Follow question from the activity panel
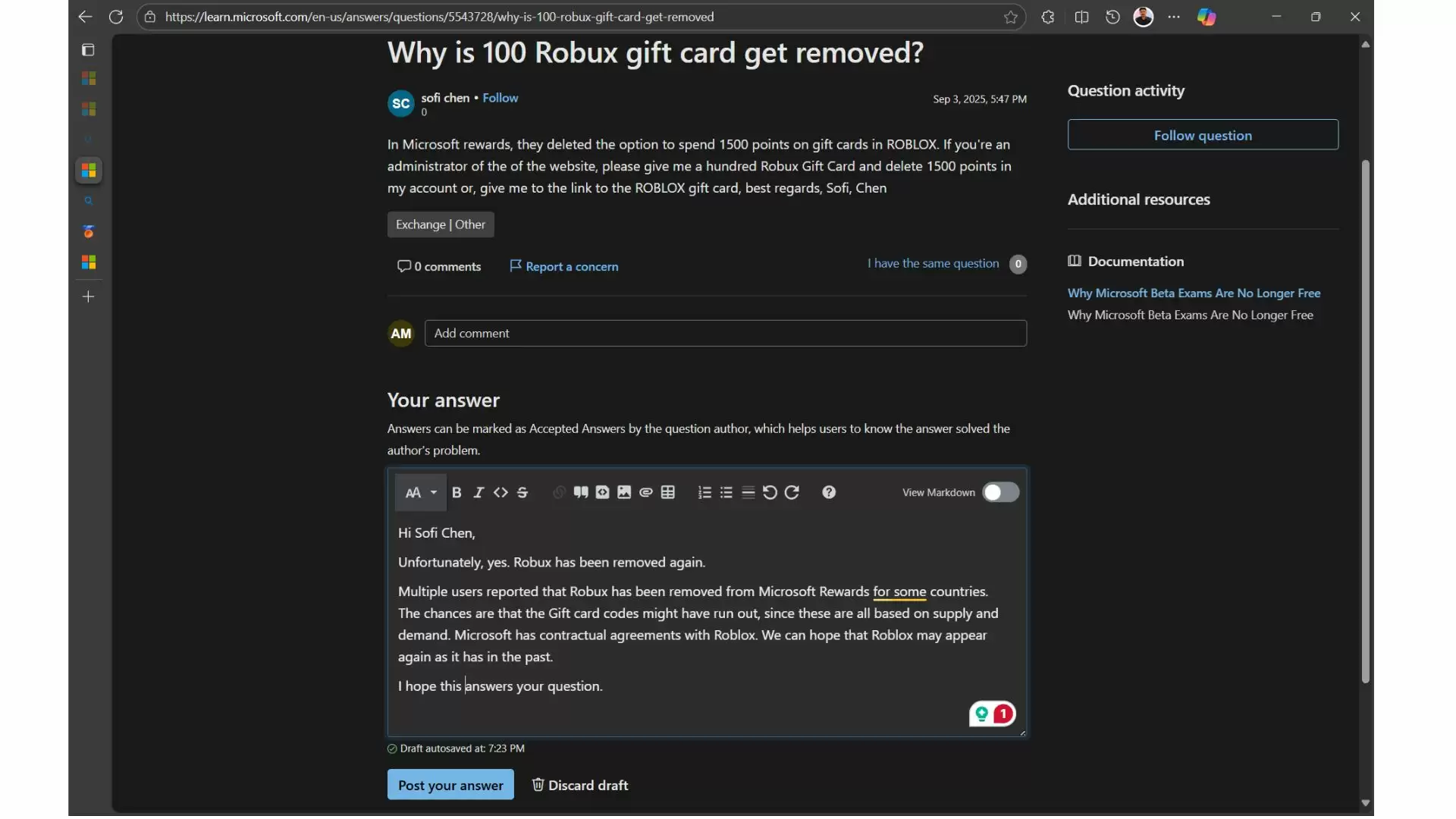 coord(1203,135)
